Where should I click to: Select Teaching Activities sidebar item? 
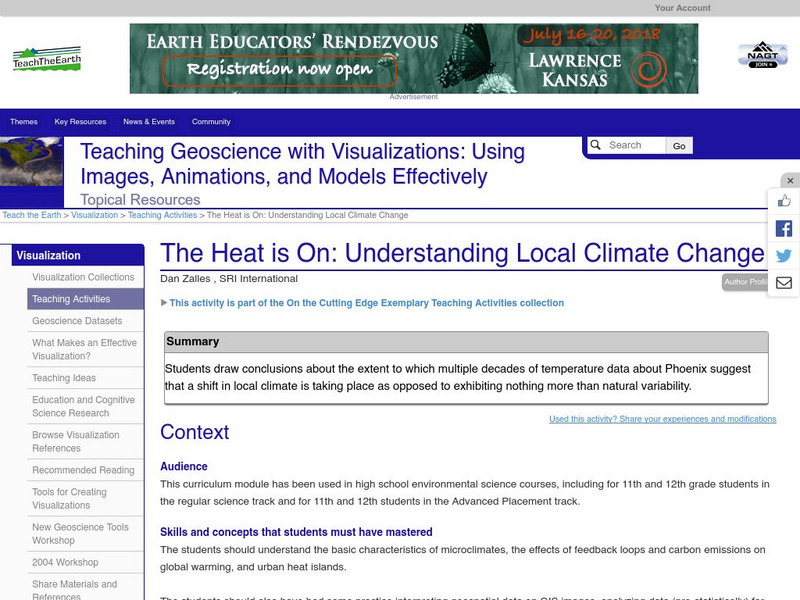click(x=85, y=299)
